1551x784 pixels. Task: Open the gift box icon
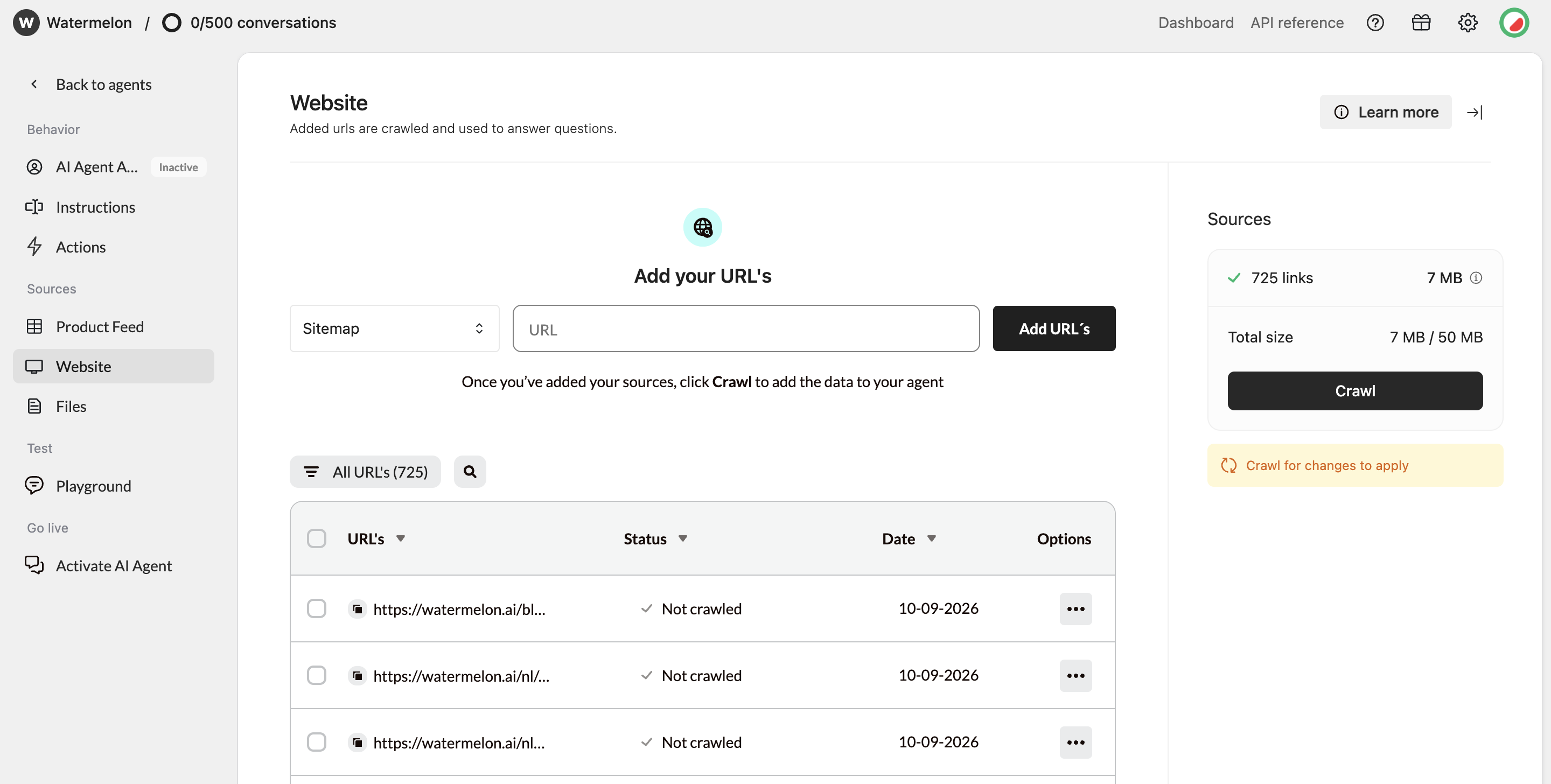pos(1421,23)
